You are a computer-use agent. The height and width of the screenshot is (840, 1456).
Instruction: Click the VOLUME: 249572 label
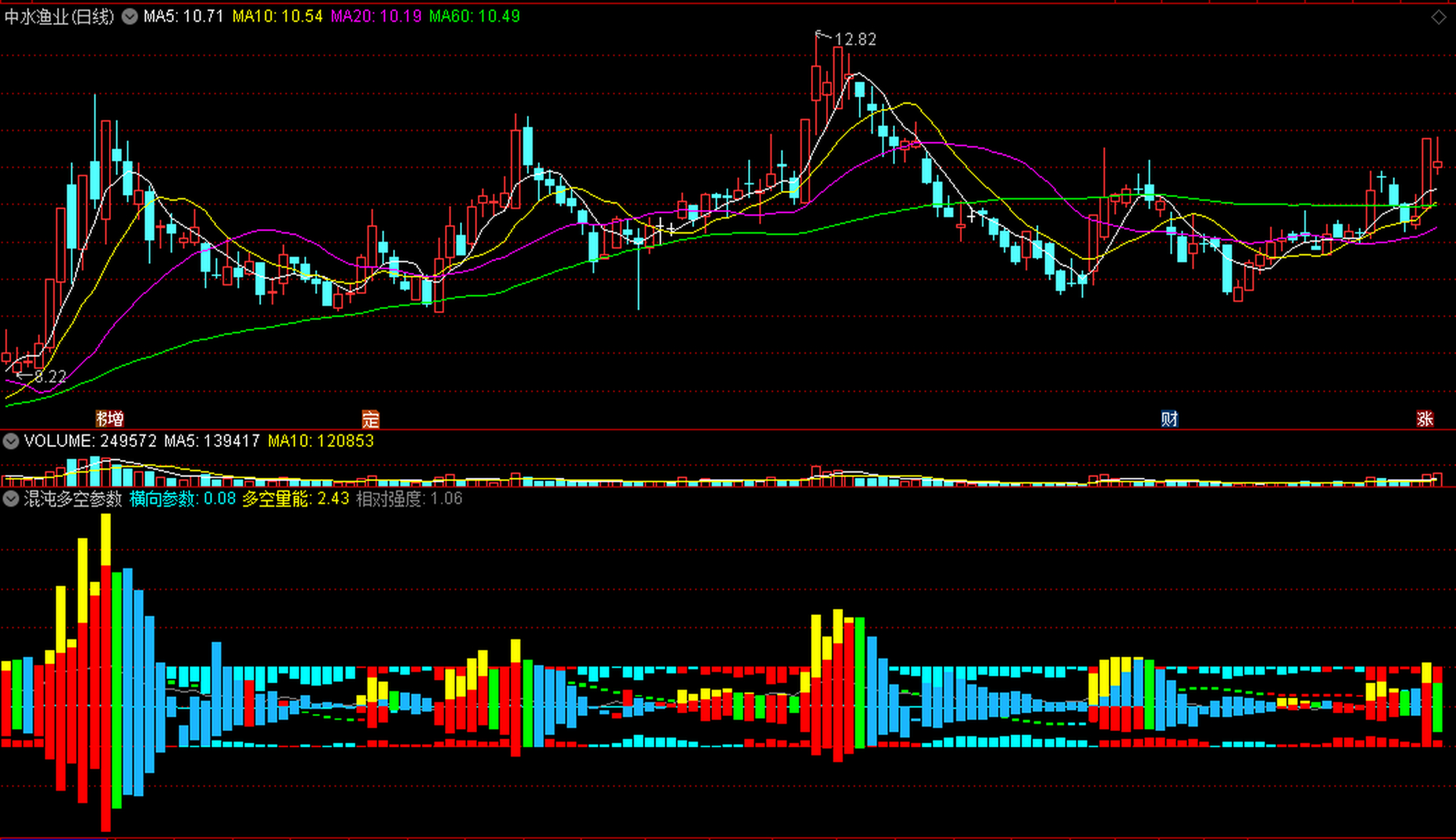tap(91, 441)
